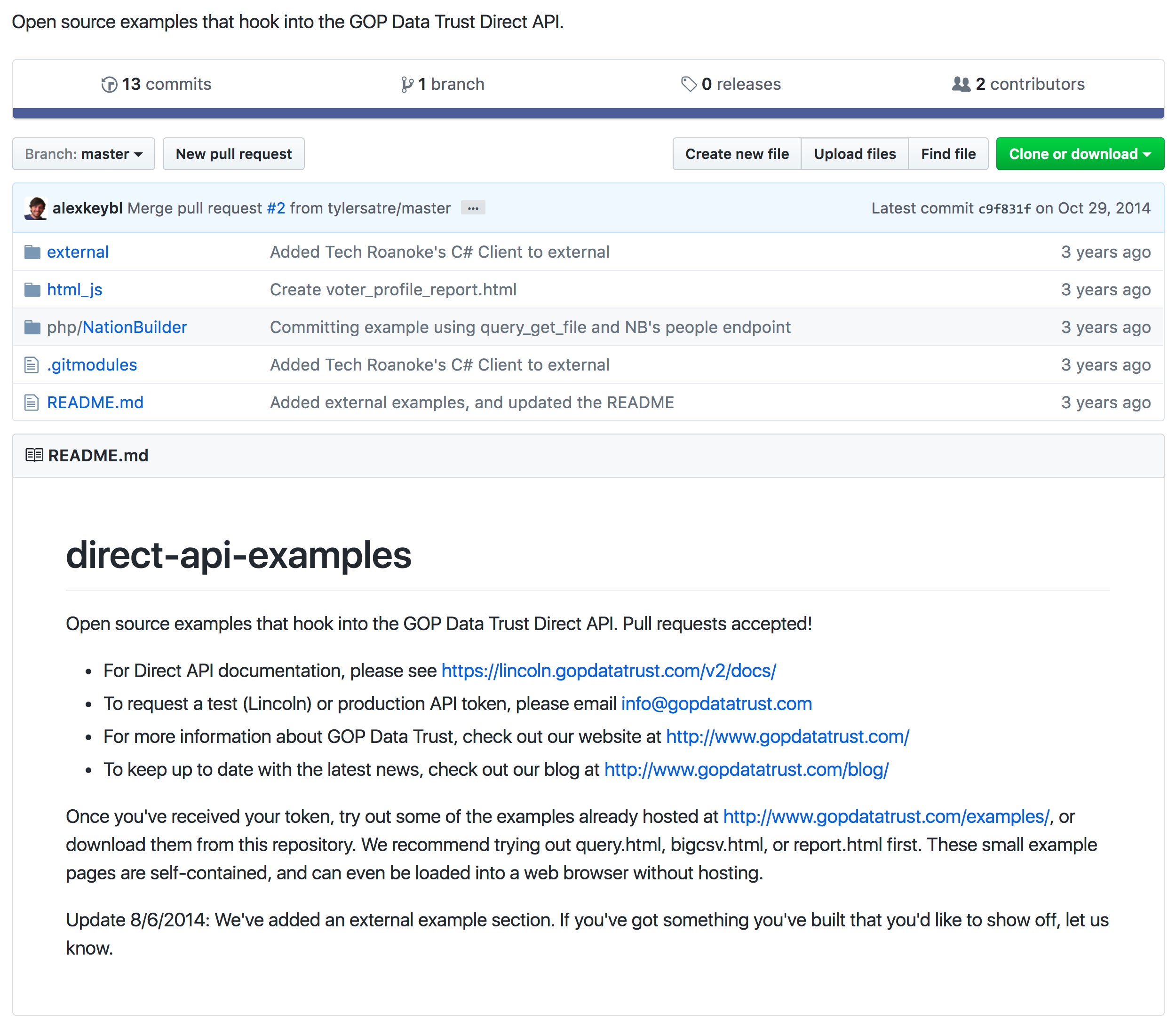Open pull request #2 link
This screenshot has height=1027, width=1176.
pos(276,208)
